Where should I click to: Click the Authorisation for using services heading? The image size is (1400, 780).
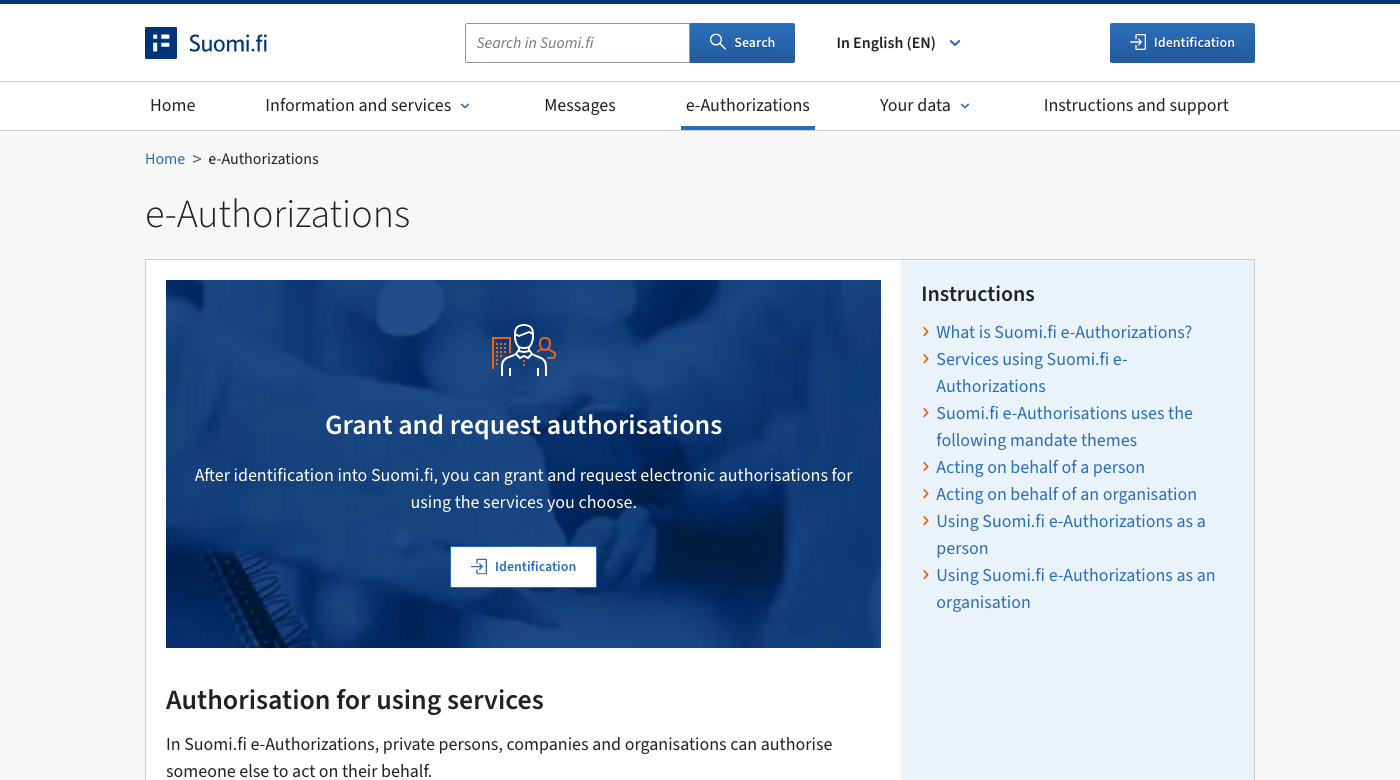[x=355, y=700]
